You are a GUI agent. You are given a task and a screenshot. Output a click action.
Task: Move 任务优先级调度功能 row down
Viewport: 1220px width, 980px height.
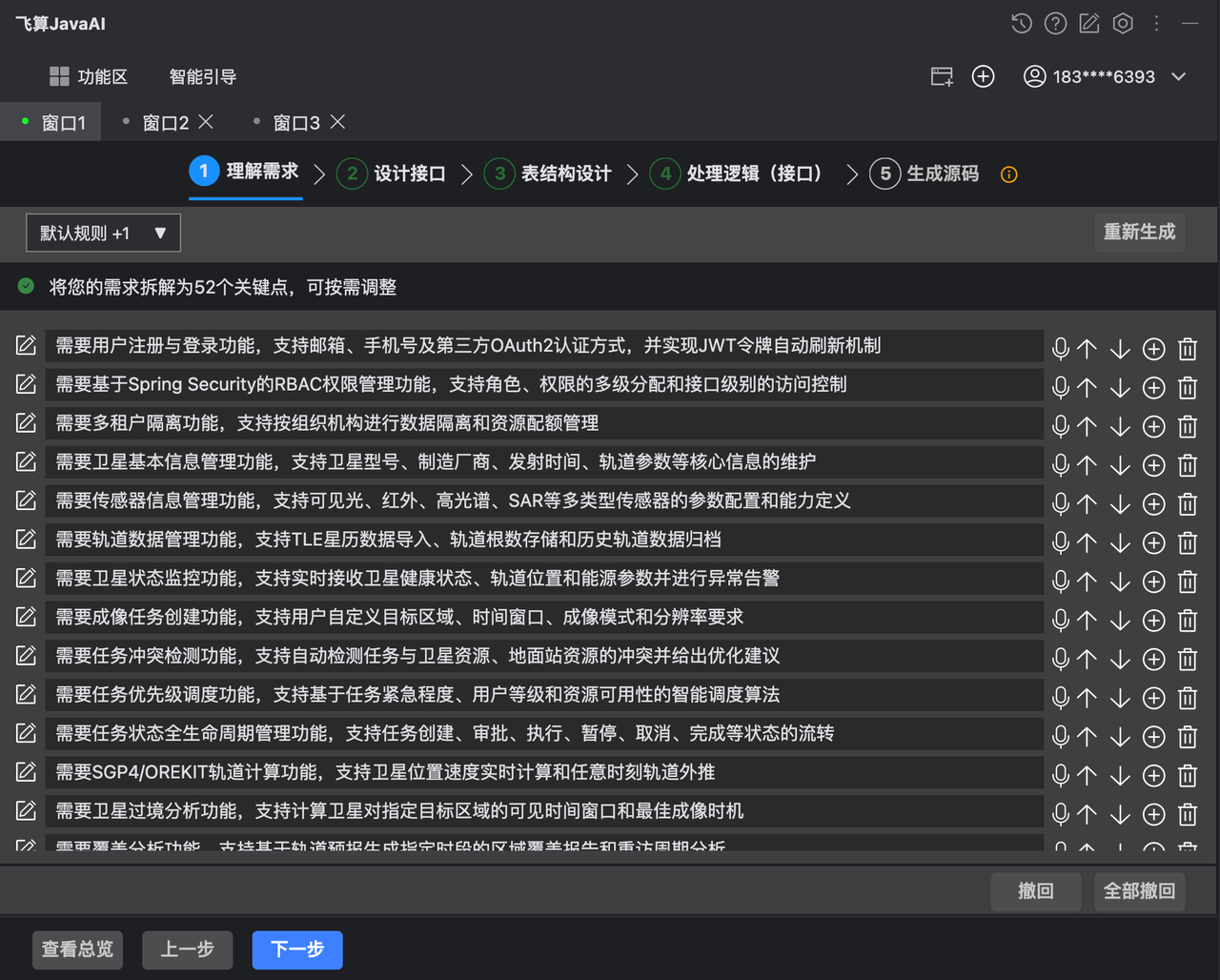(x=1120, y=698)
